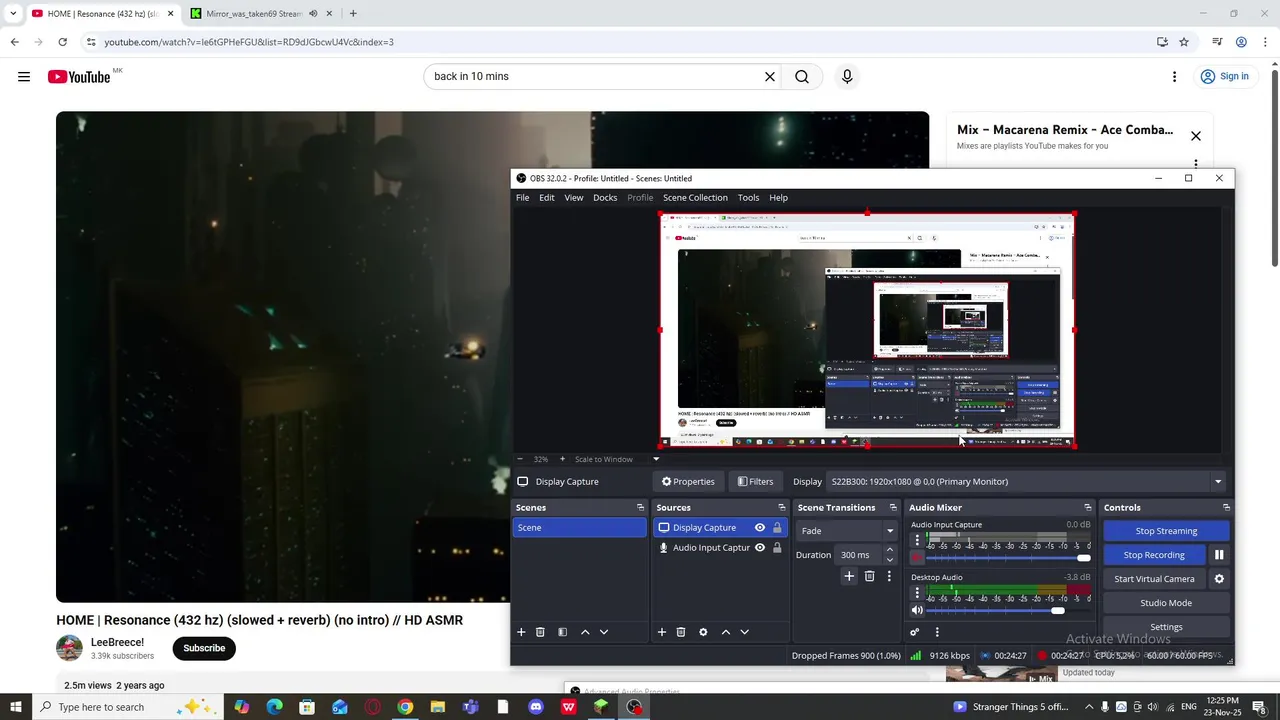Viewport: 1280px width, 720px height.
Task: Show hidden system tray icons chevron
Action: (1091, 707)
